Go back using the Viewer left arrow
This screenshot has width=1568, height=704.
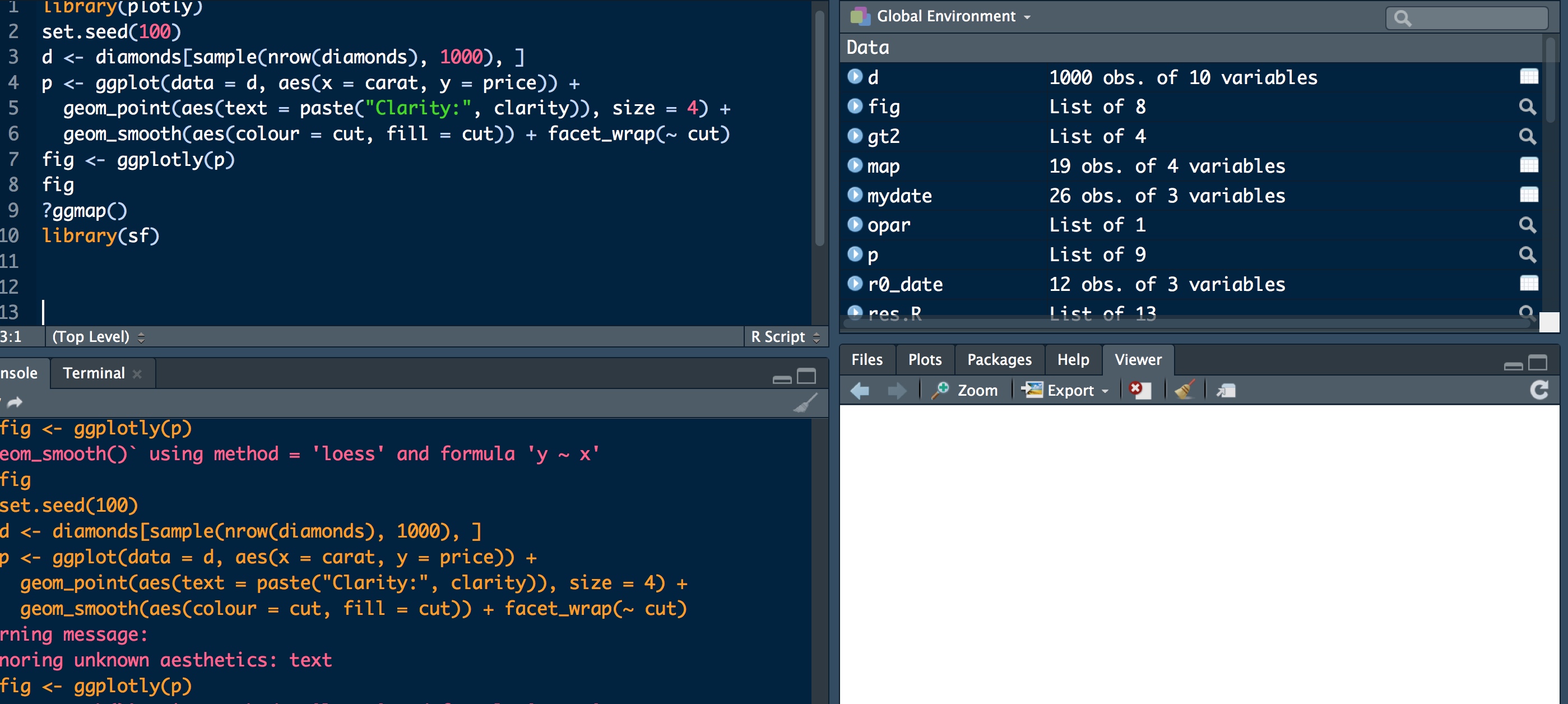click(860, 390)
